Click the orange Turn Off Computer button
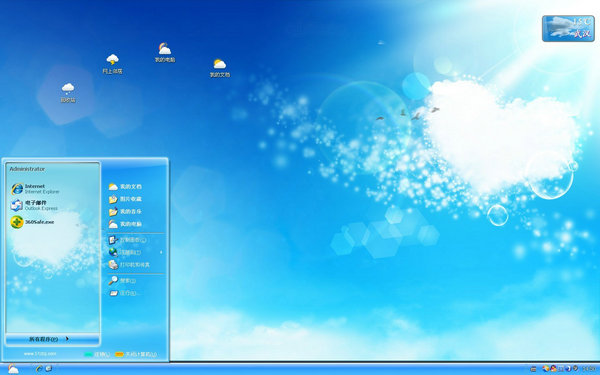The height and width of the screenshot is (375, 600). pyautogui.click(x=136, y=354)
